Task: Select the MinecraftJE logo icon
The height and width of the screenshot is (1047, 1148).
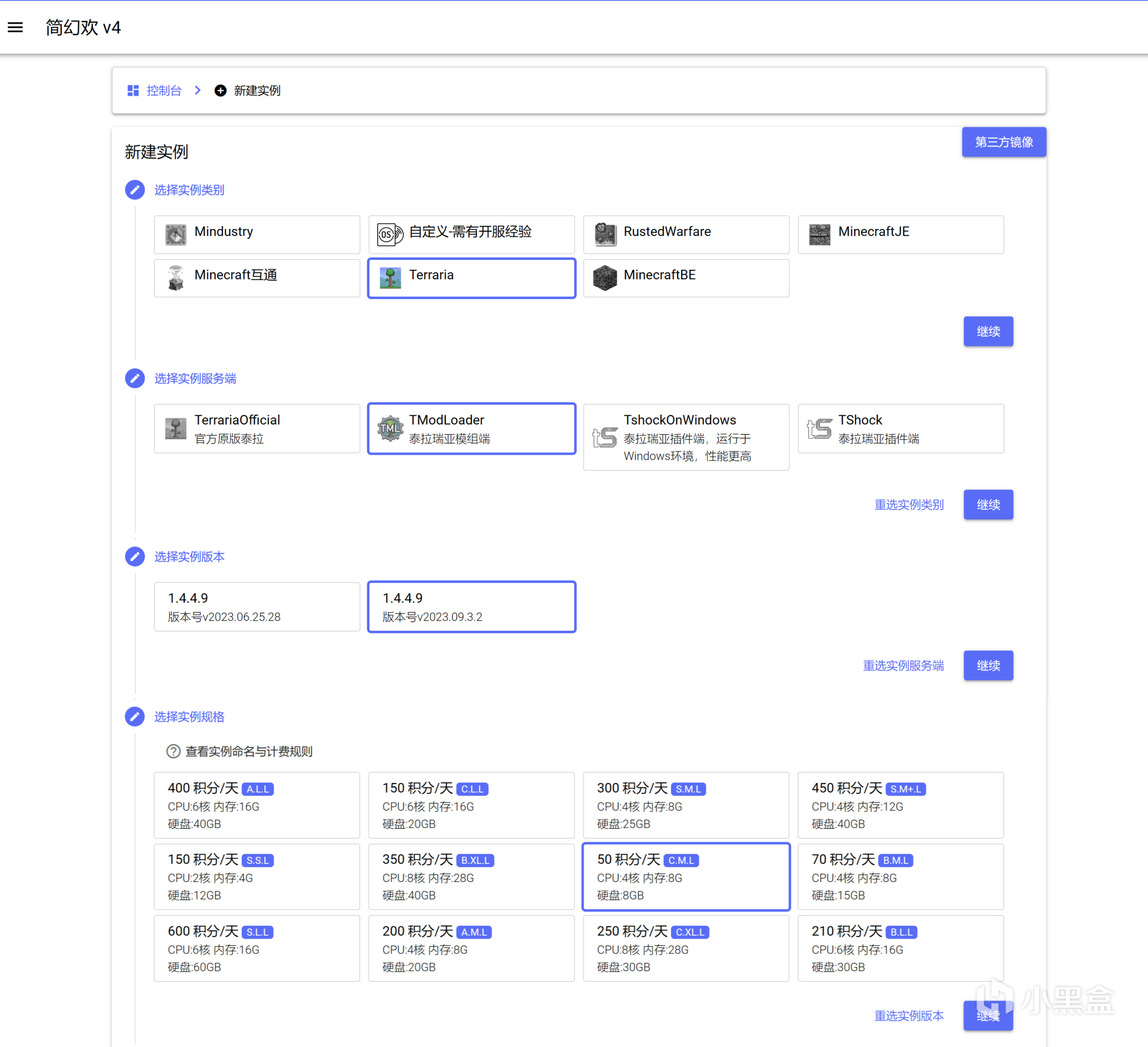Action: (x=819, y=234)
